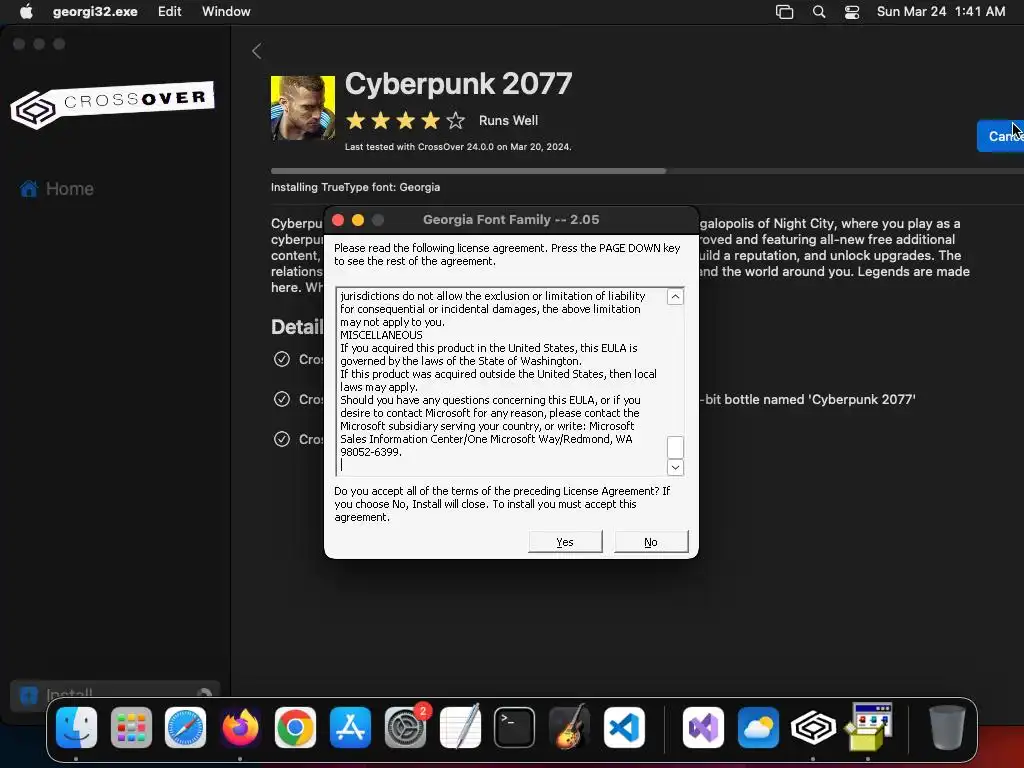Show the date and time panel
This screenshot has width=1024, height=768.
(x=940, y=11)
